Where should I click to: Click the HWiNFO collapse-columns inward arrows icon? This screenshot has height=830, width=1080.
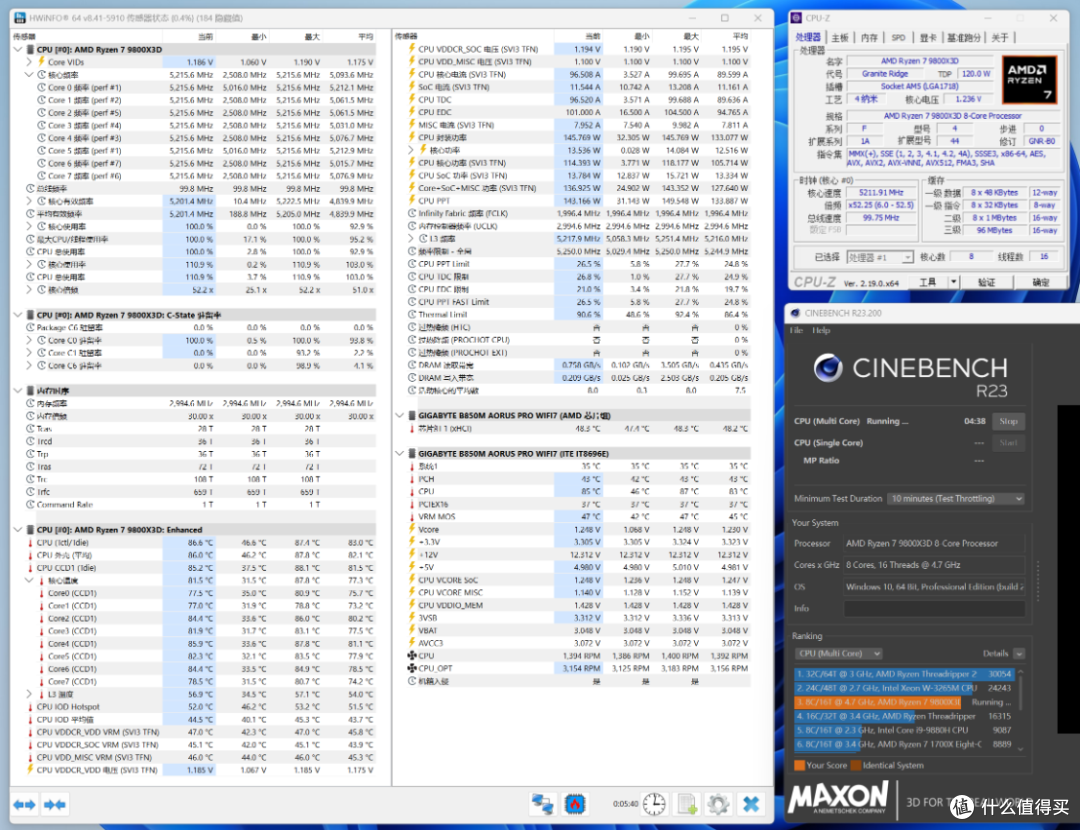[x=54, y=805]
